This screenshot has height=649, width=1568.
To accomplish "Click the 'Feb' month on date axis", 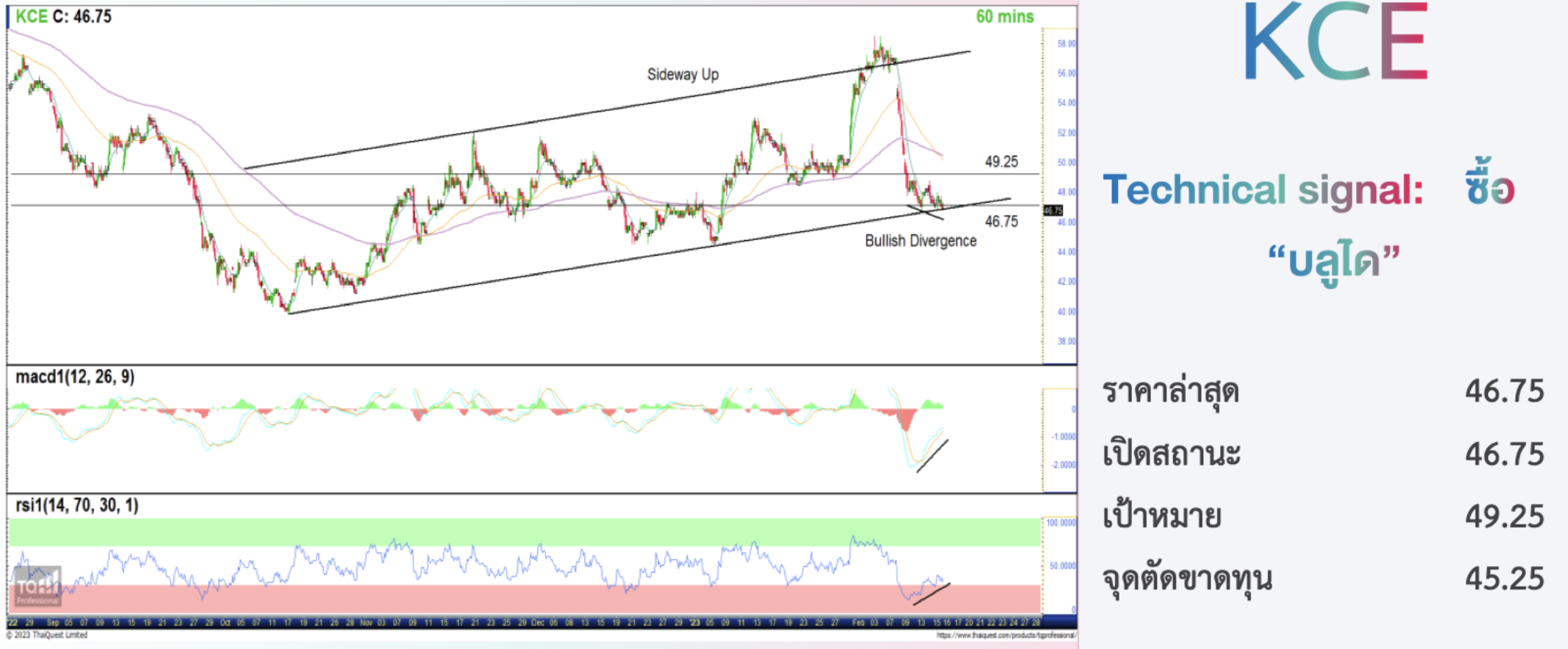I will coord(858,623).
